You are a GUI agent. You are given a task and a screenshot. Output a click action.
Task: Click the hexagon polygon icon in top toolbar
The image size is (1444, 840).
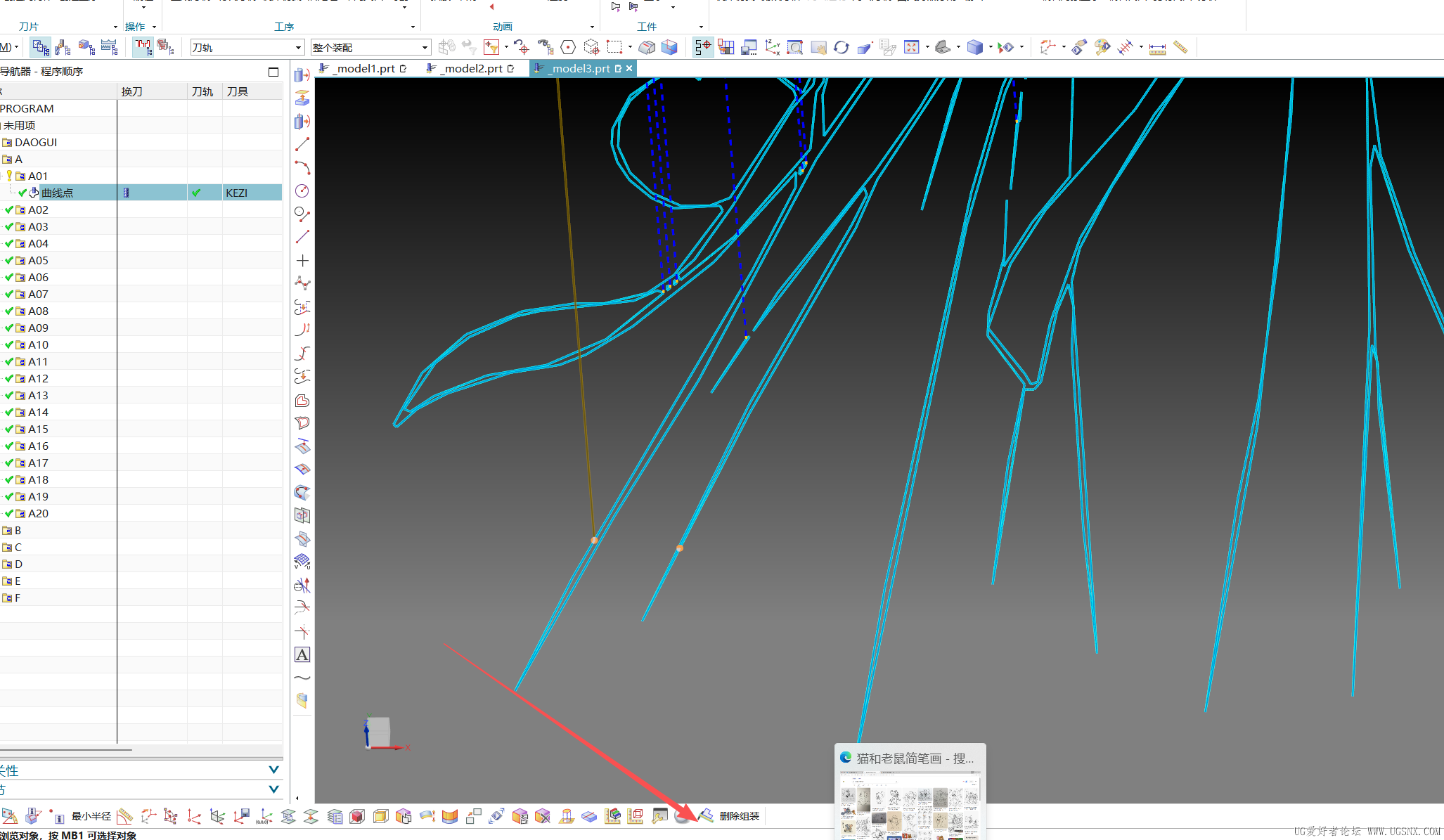tap(568, 47)
